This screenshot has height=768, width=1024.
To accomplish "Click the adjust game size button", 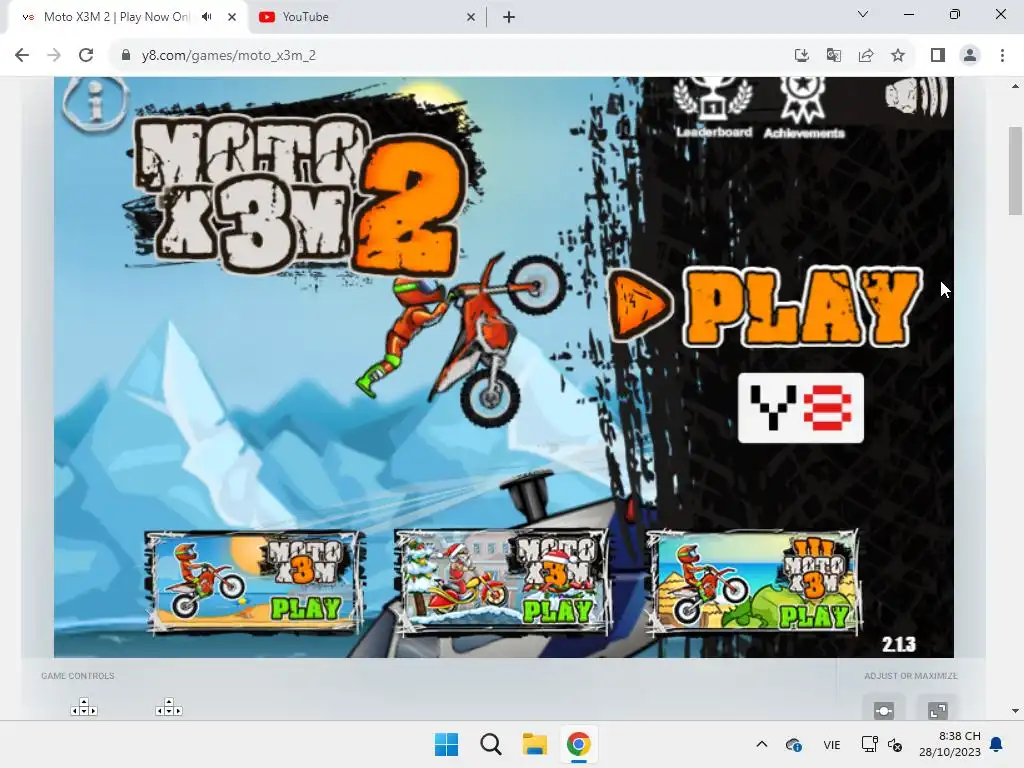I will coord(883,711).
